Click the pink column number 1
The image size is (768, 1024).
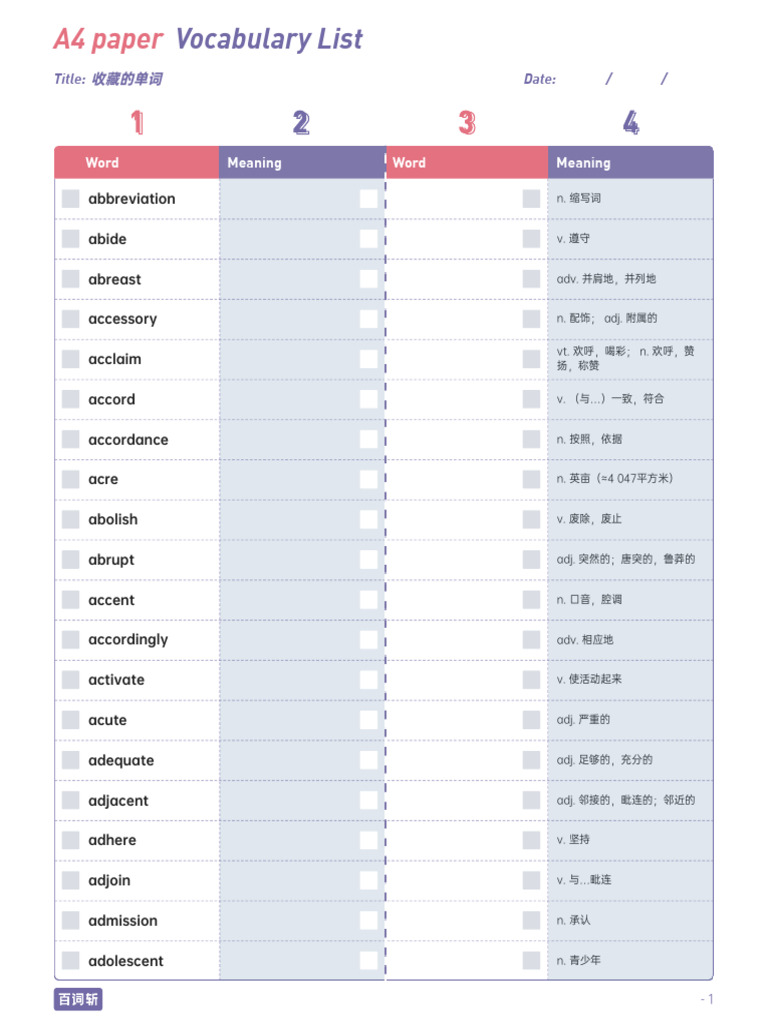[x=137, y=123]
